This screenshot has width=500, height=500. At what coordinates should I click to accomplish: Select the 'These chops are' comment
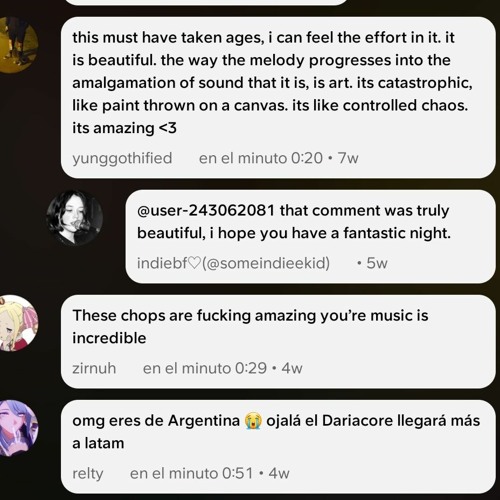click(x=278, y=341)
